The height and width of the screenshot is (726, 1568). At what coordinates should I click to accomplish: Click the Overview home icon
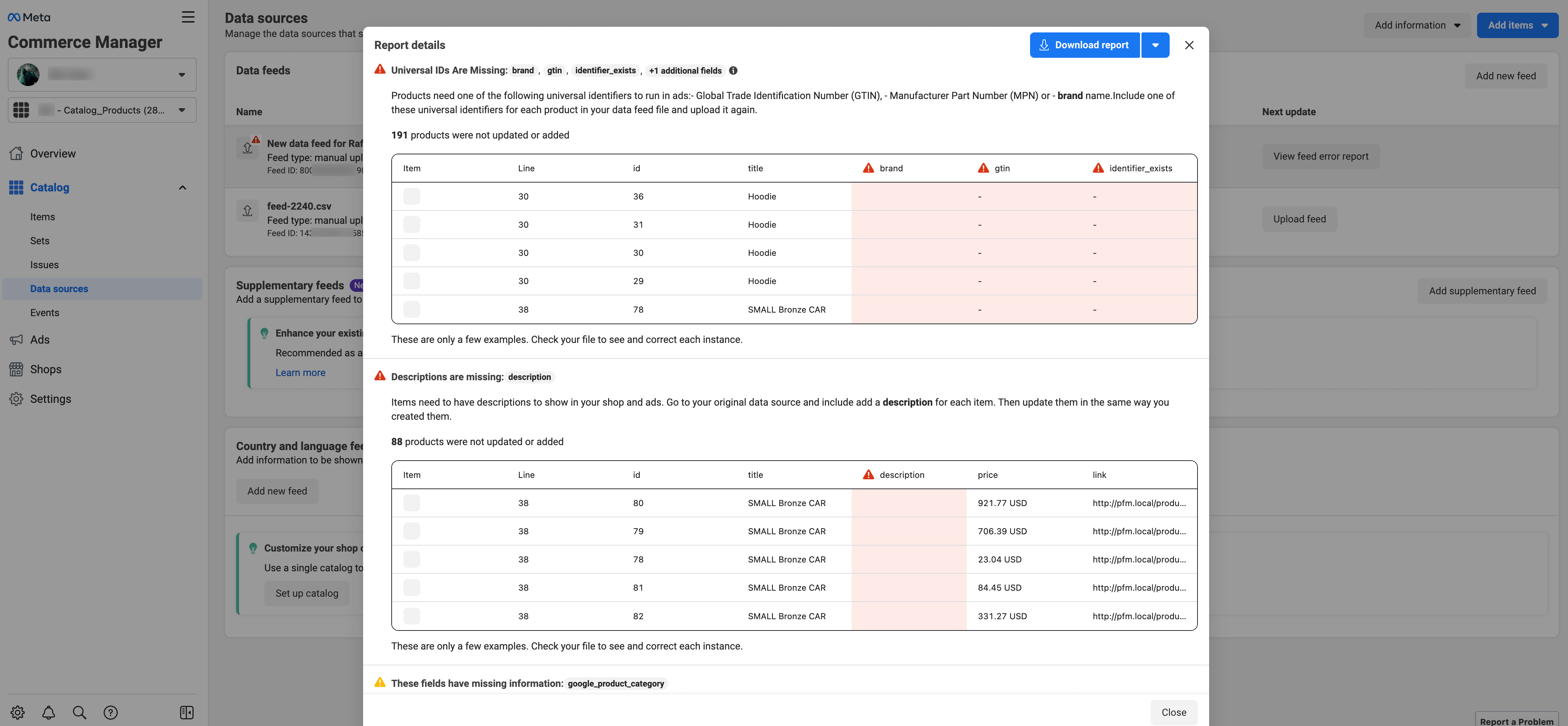click(17, 153)
